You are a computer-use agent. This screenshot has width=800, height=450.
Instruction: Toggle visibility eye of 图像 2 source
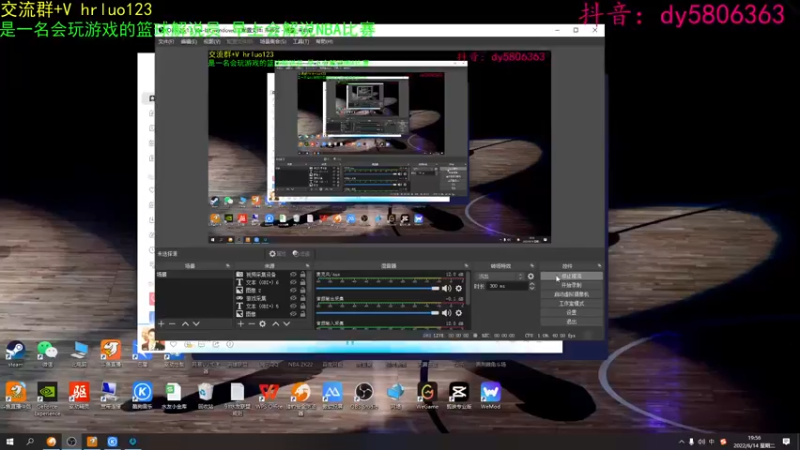click(x=293, y=290)
